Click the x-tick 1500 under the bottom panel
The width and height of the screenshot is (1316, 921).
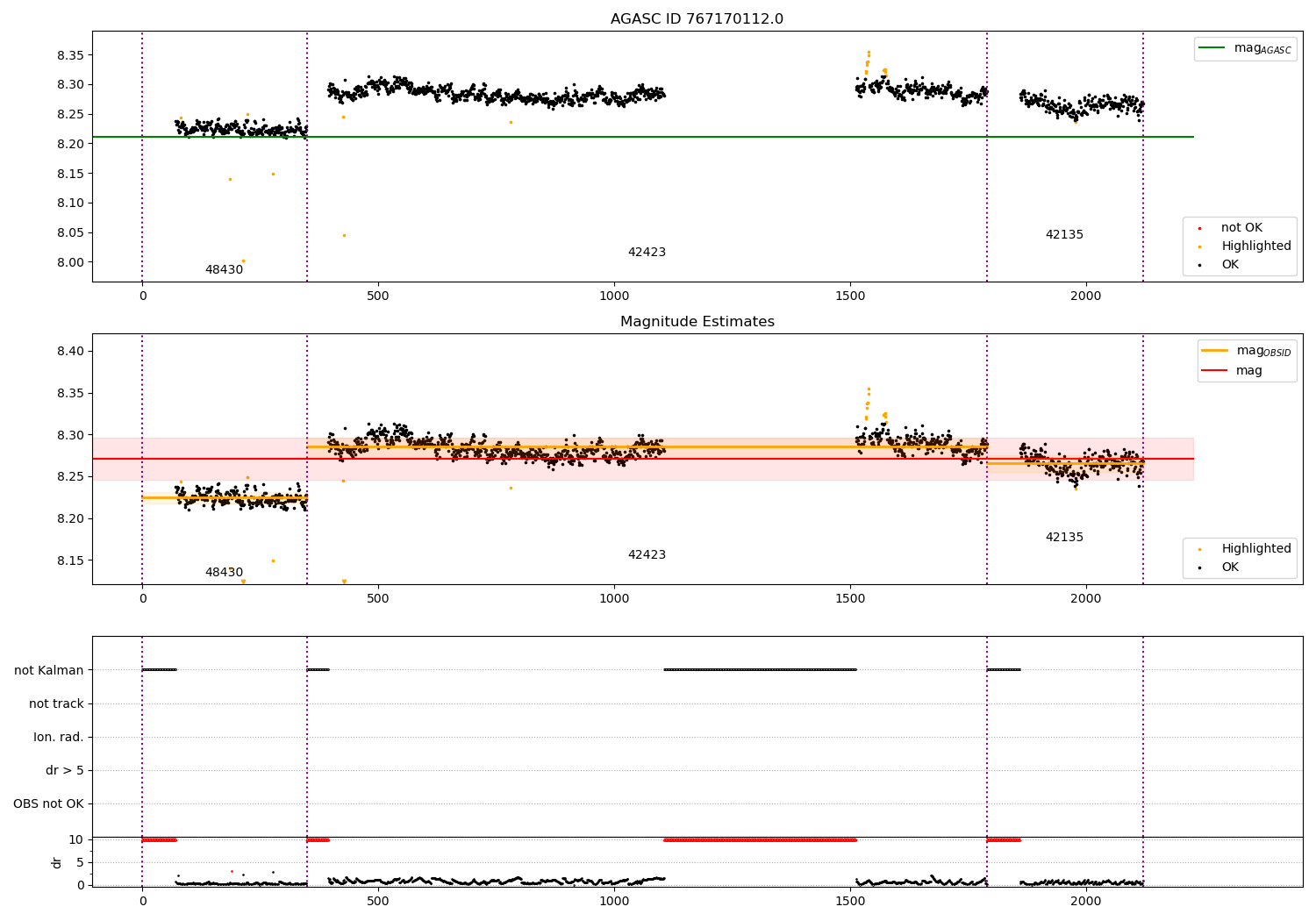tap(850, 902)
